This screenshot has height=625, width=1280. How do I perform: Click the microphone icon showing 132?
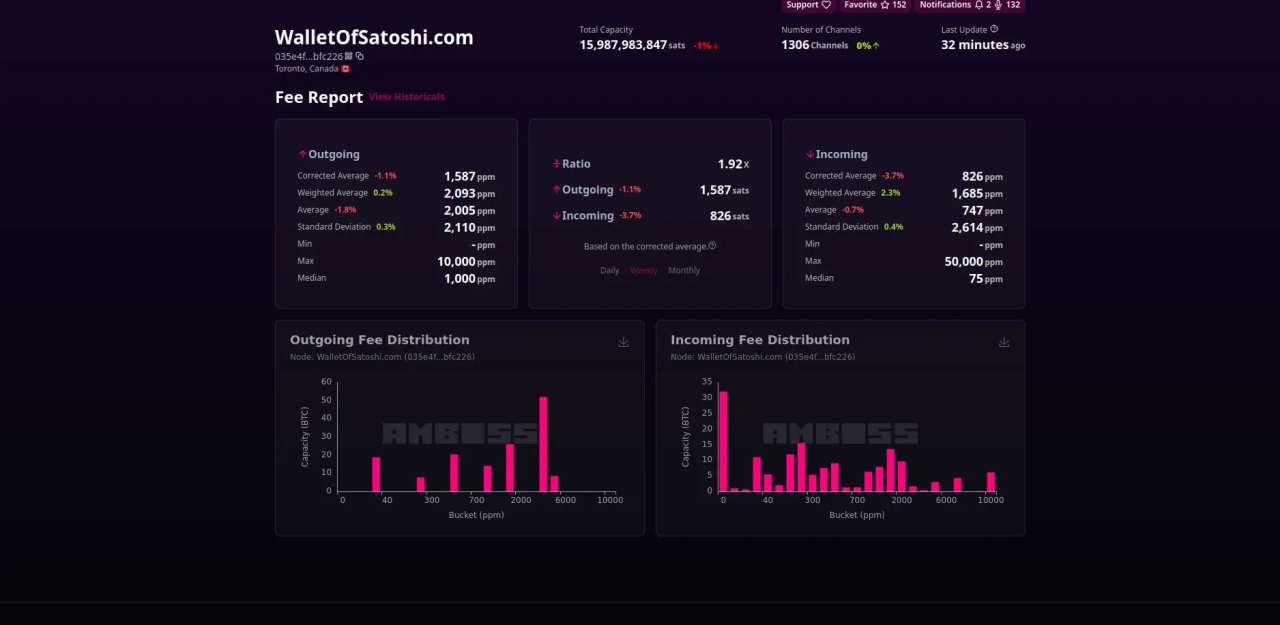pos(999,5)
